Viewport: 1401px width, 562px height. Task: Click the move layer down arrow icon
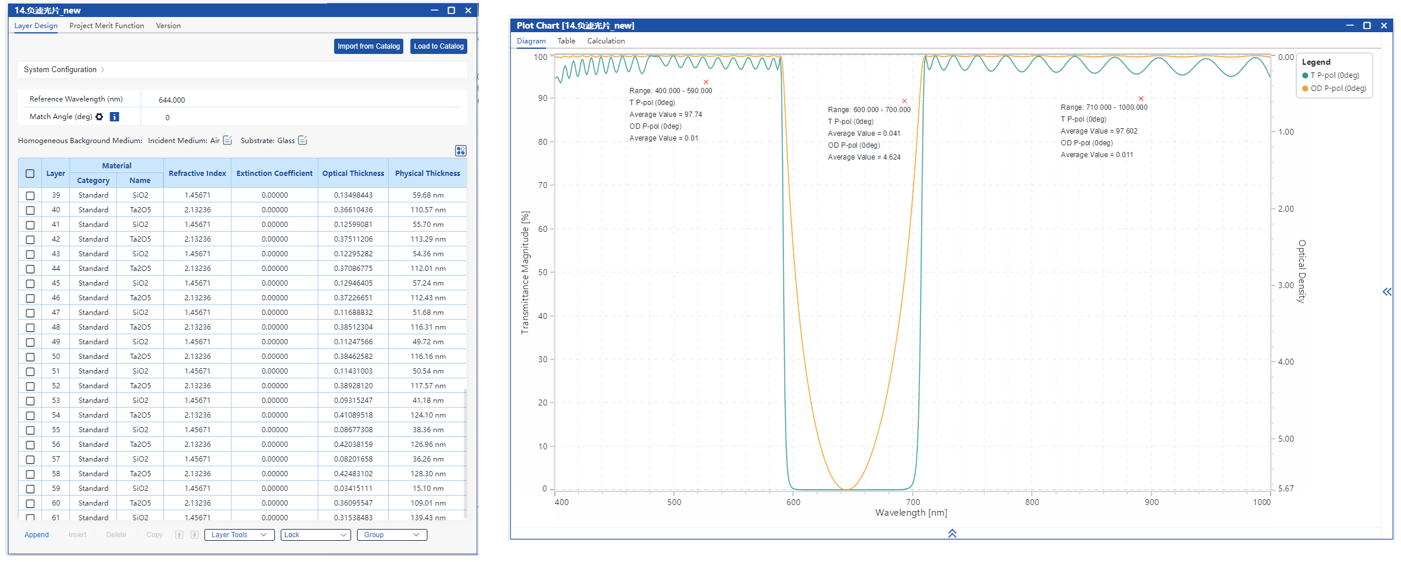point(194,535)
